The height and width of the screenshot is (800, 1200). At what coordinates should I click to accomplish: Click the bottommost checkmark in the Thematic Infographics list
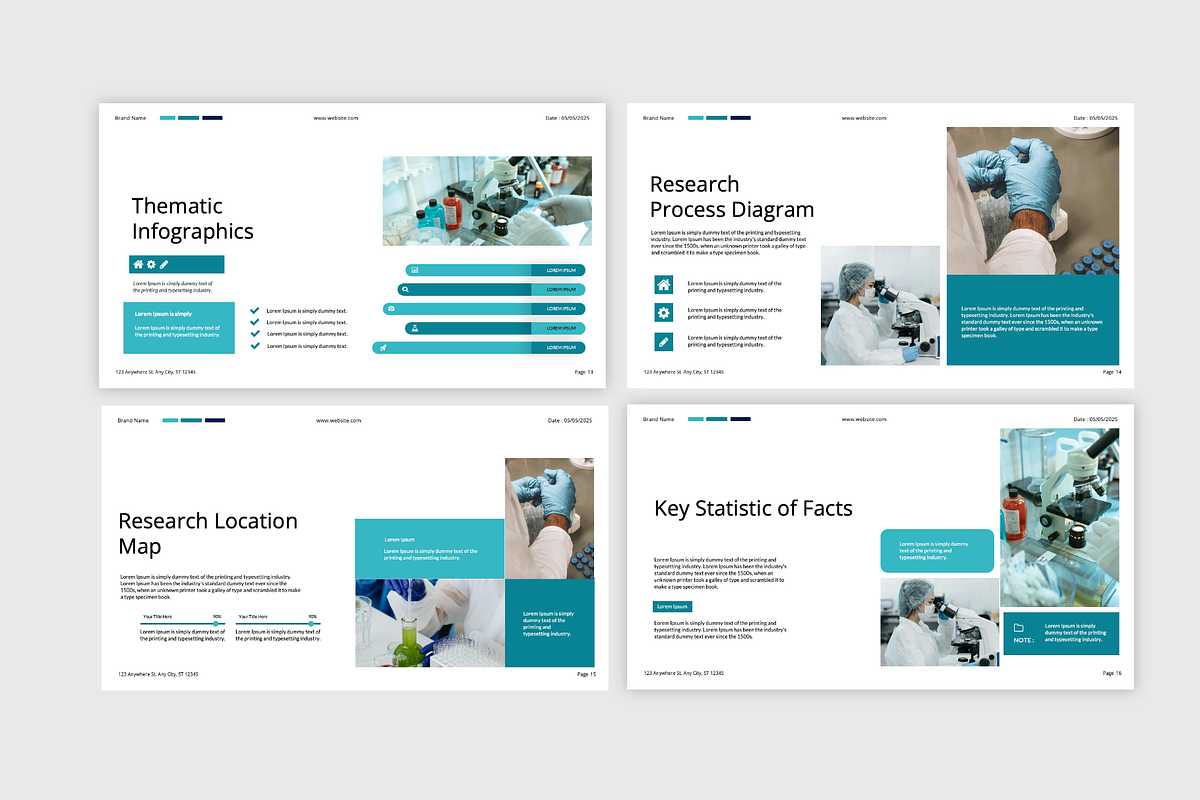[255, 346]
